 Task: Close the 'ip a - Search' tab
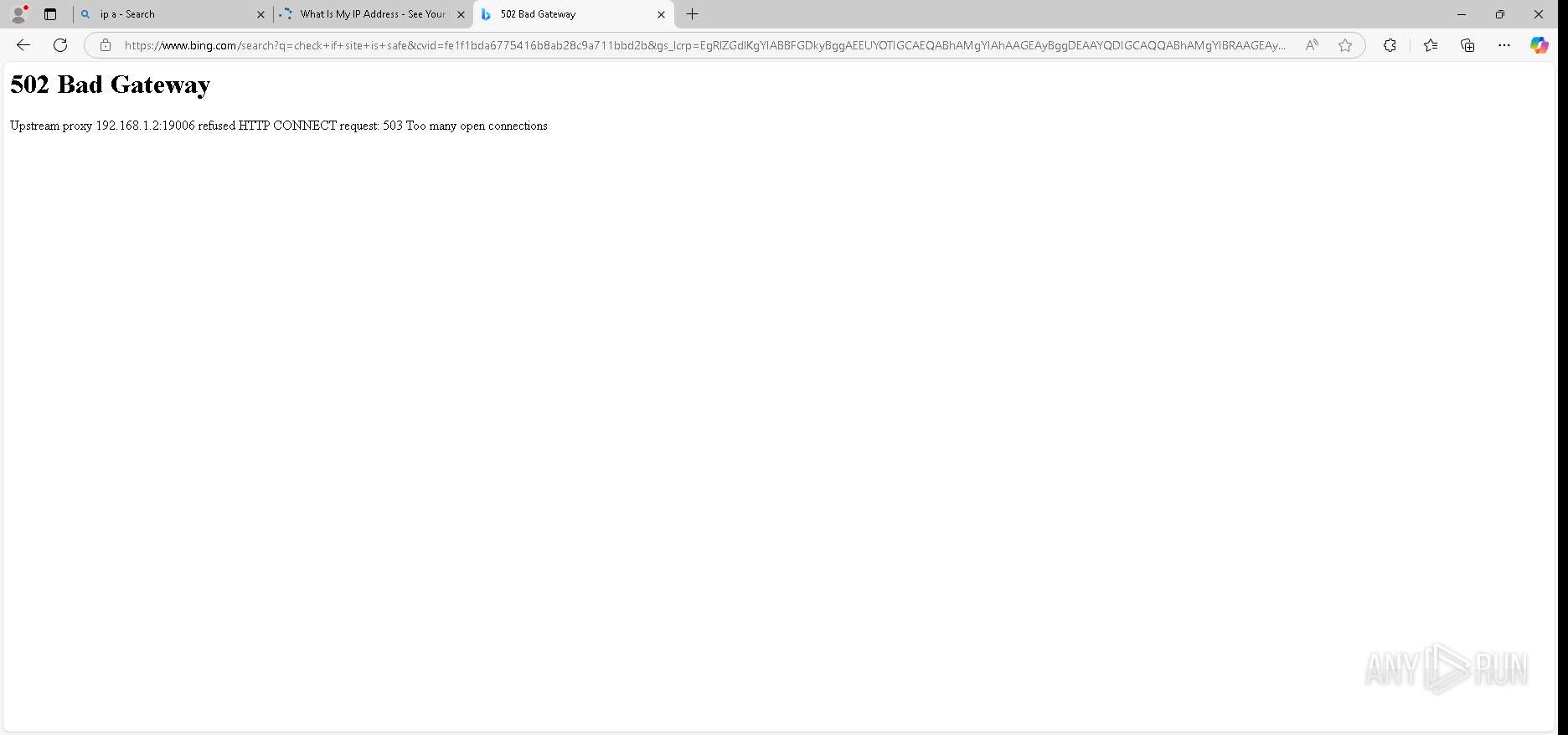pyautogui.click(x=260, y=14)
